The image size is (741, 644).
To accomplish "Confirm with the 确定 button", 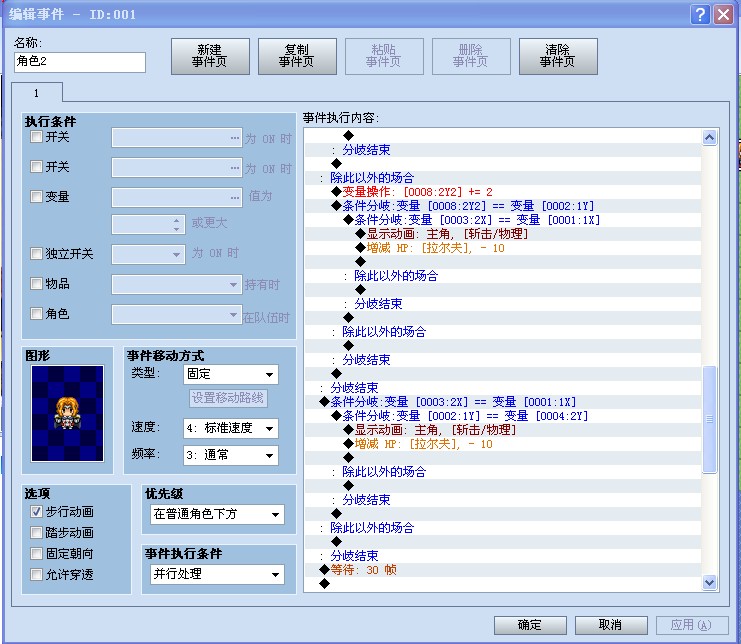I will click(530, 625).
